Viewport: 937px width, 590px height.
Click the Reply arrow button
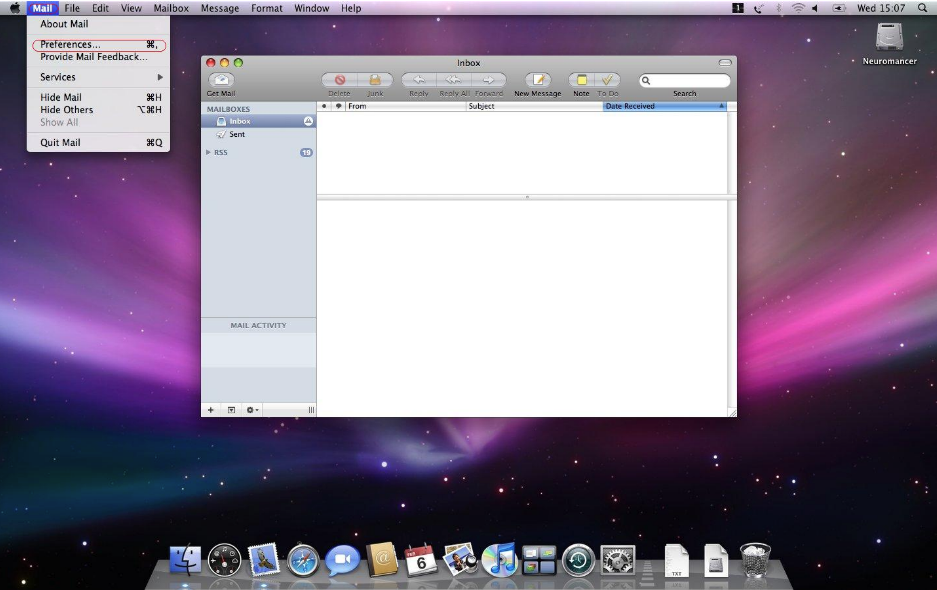coord(418,80)
